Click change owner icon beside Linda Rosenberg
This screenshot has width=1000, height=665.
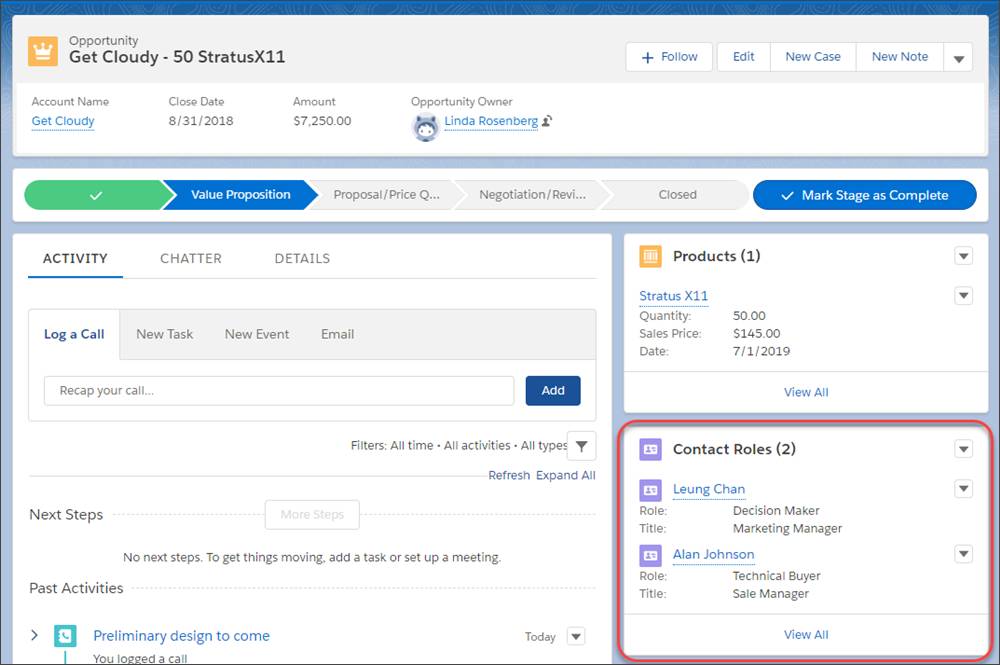click(x=547, y=121)
